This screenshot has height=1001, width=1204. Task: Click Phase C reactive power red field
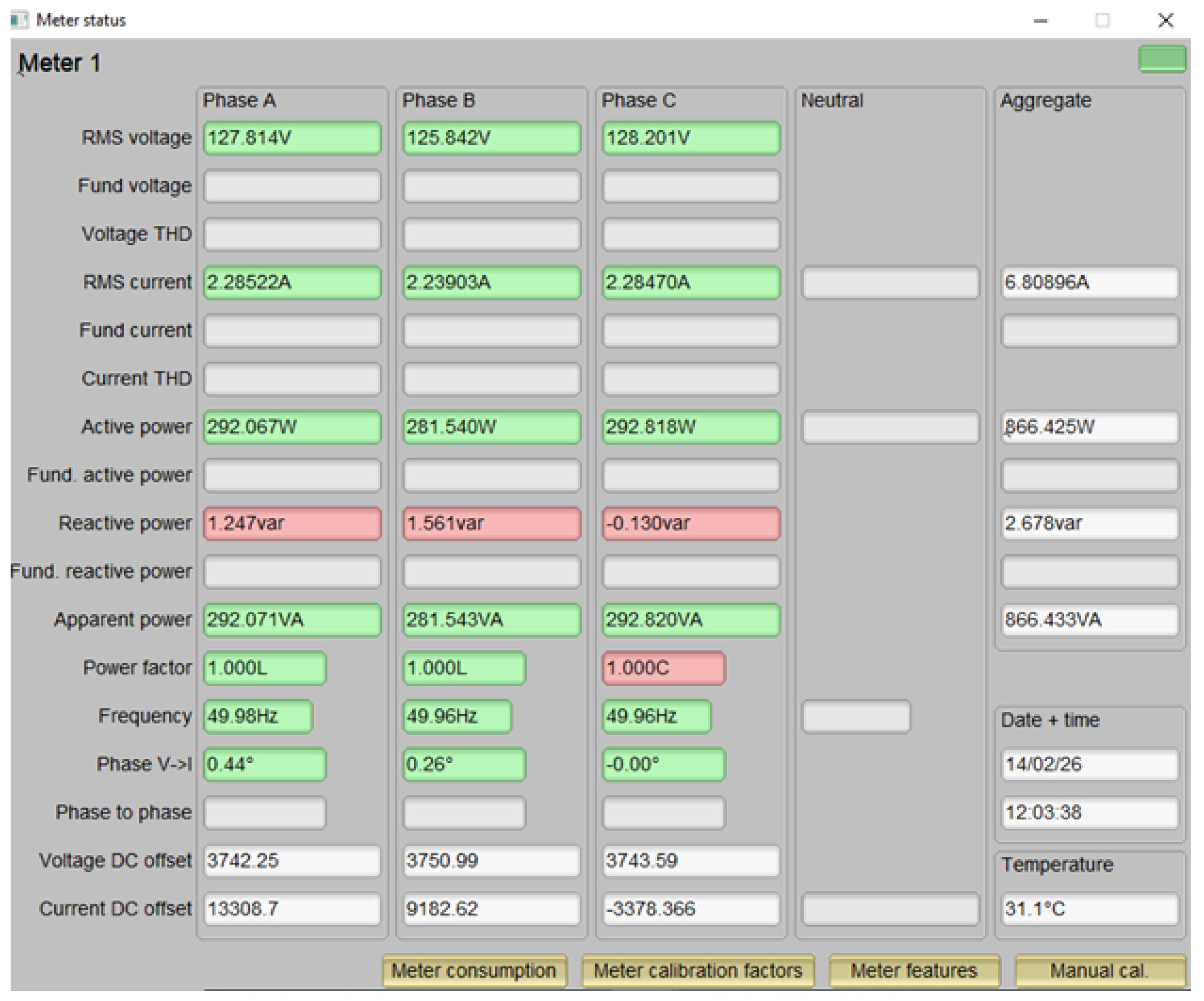click(691, 523)
